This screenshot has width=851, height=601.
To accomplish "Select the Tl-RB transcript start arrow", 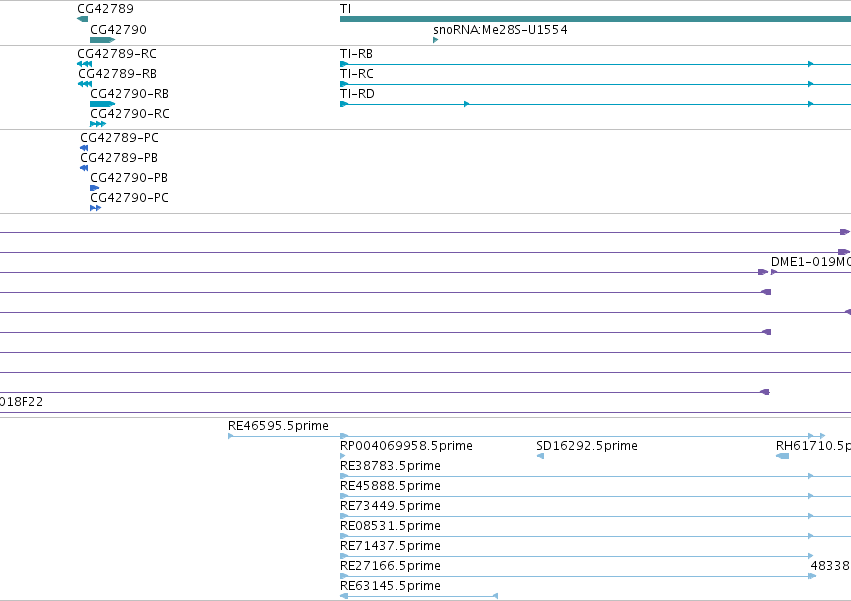I will (344, 64).
